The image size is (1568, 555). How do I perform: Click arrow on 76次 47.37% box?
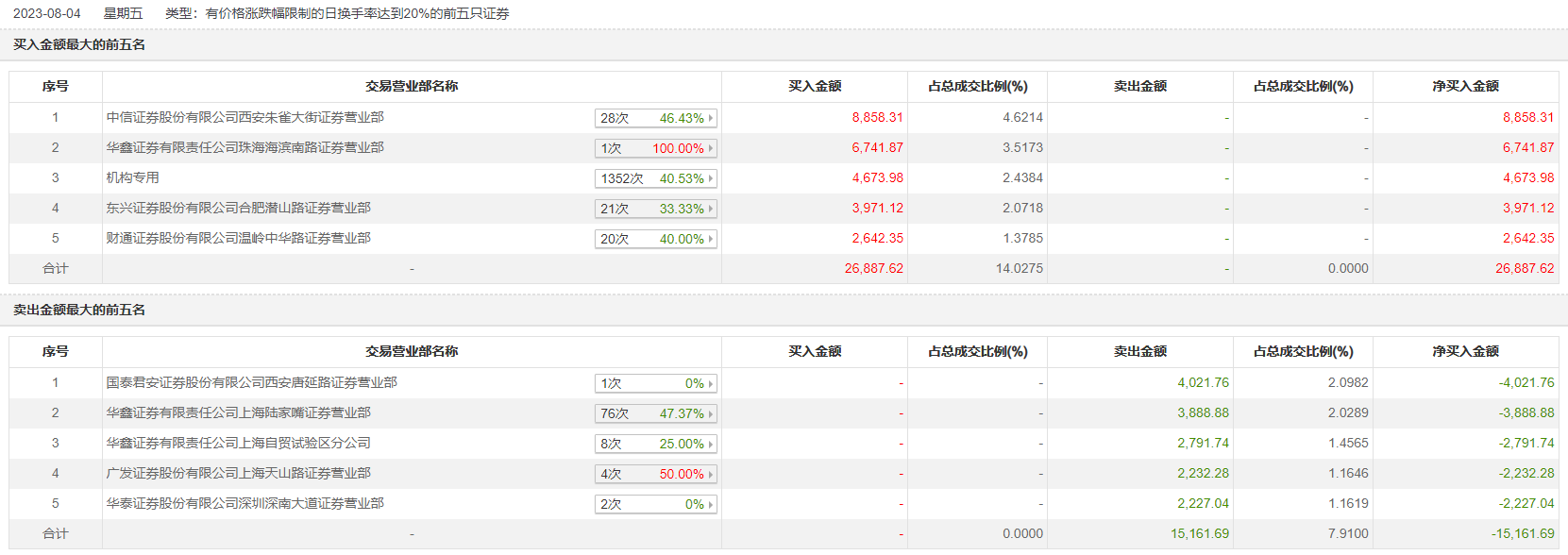711,413
